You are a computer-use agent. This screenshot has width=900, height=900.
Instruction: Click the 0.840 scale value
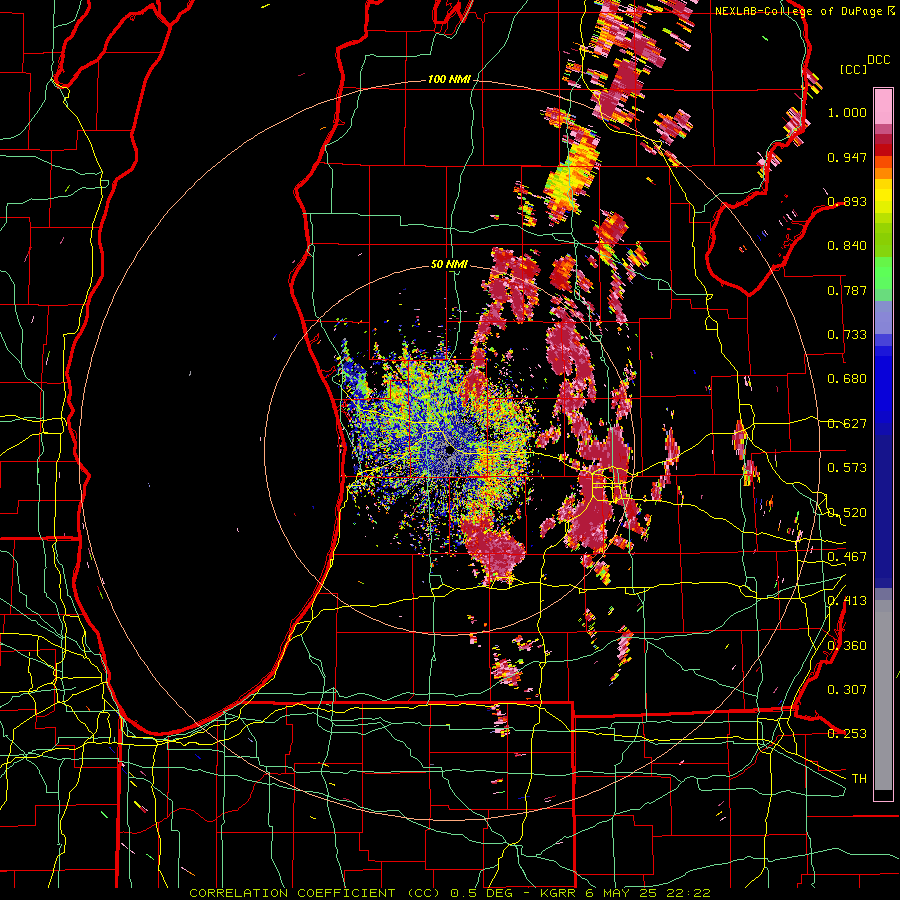click(x=847, y=246)
